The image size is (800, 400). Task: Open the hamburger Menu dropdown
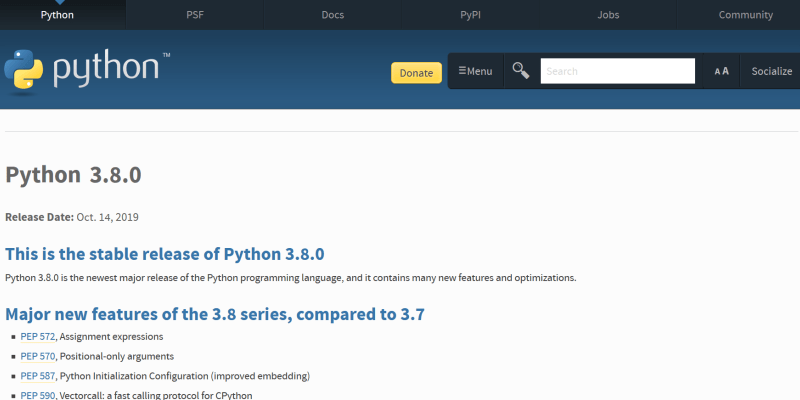tap(475, 71)
